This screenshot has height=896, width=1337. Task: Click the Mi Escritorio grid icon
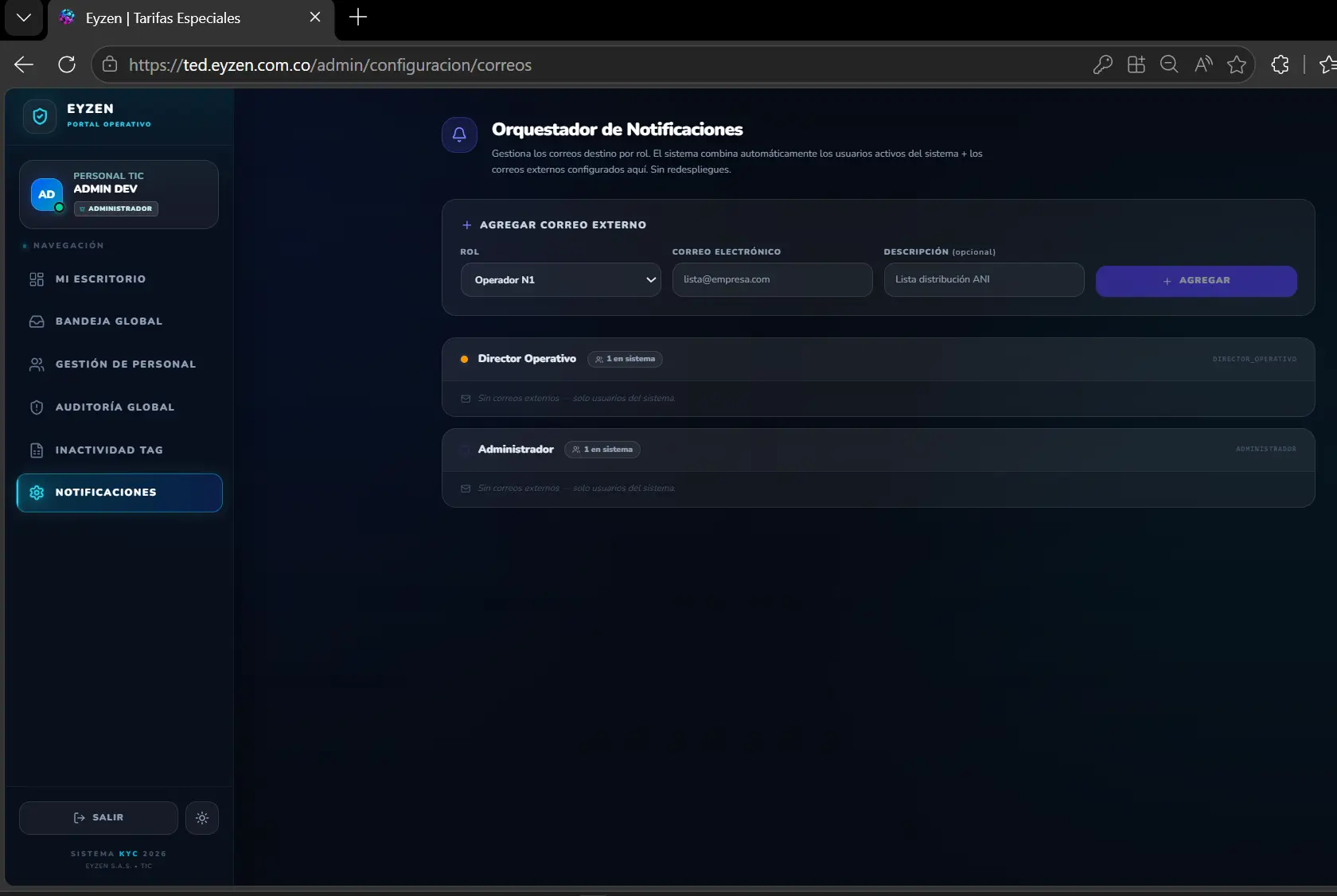tap(37, 279)
